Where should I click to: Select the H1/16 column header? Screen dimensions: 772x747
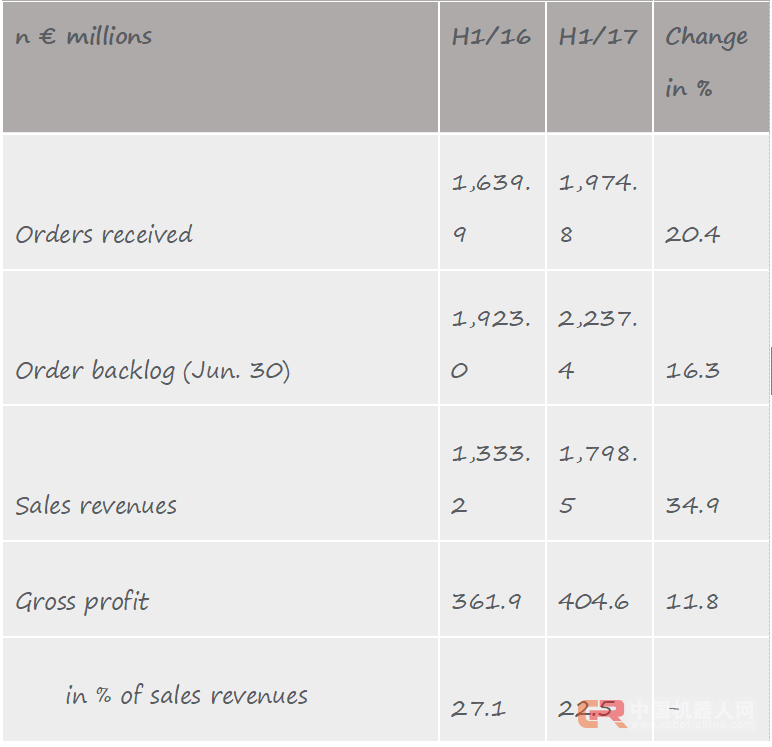point(491,37)
